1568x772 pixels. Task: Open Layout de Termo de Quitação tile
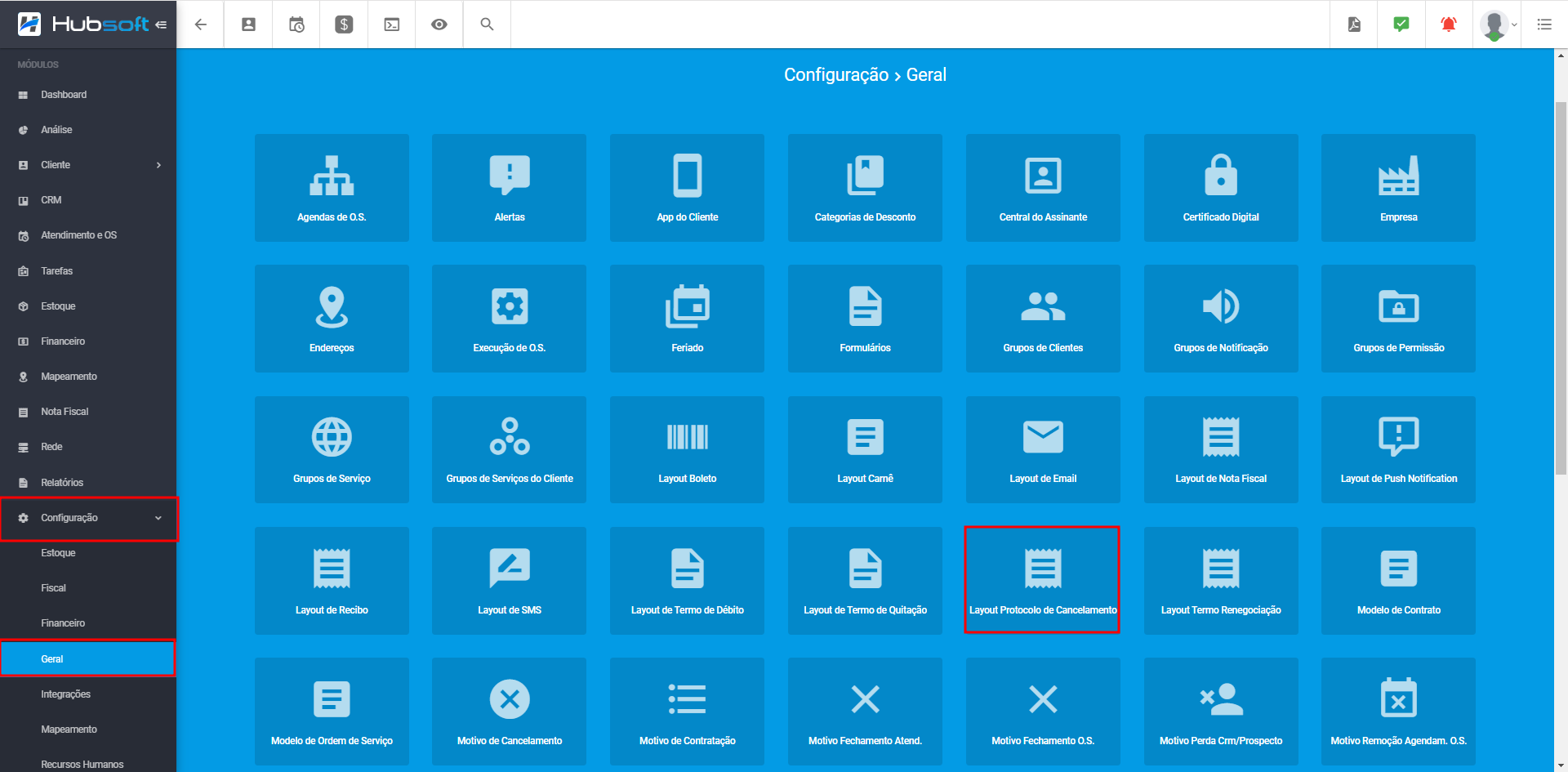pos(865,581)
